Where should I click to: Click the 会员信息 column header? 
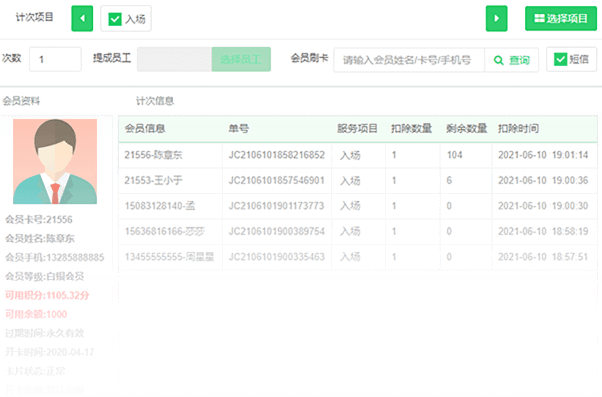[145, 129]
